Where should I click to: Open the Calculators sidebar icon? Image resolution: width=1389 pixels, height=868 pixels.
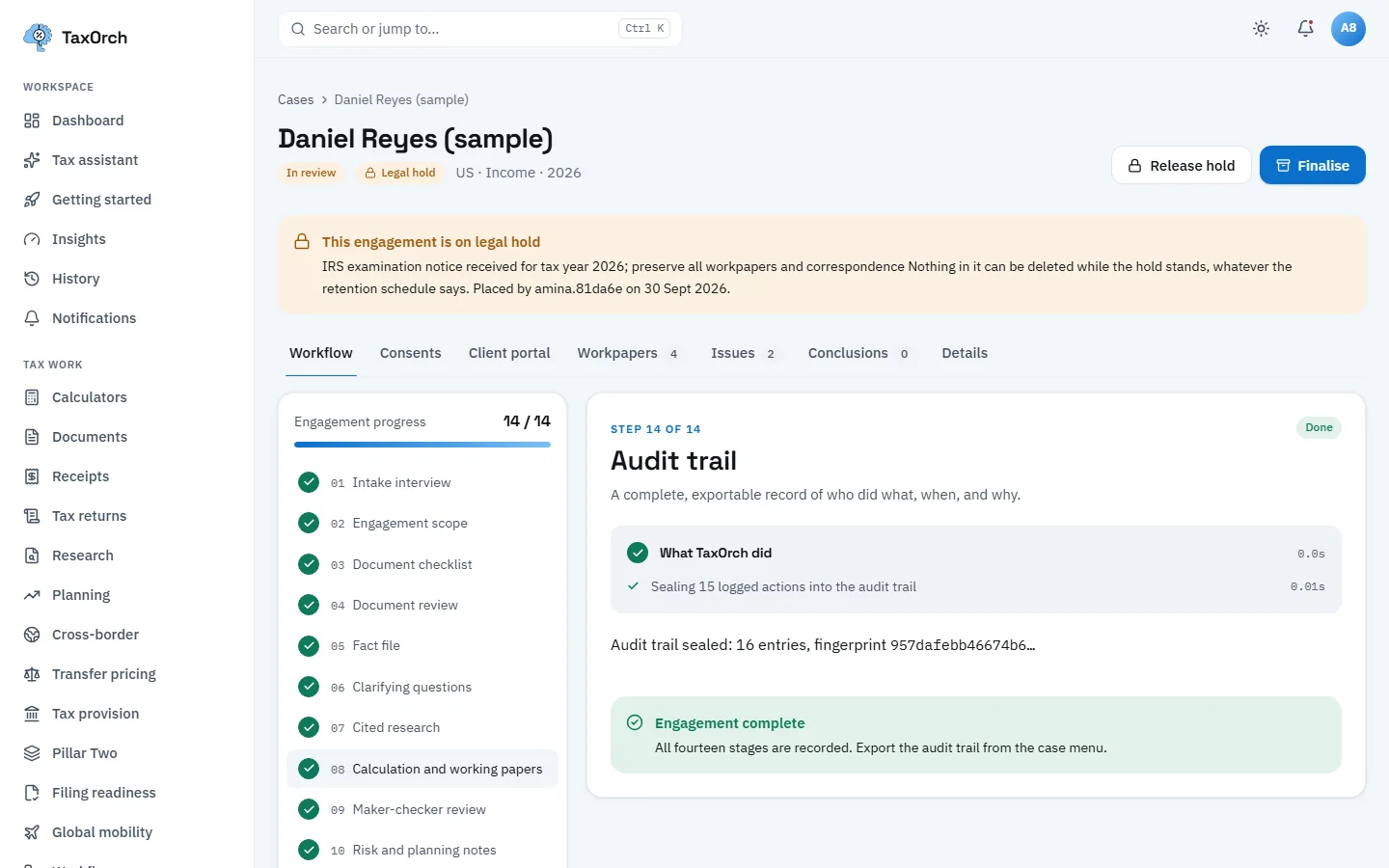coord(32,397)
